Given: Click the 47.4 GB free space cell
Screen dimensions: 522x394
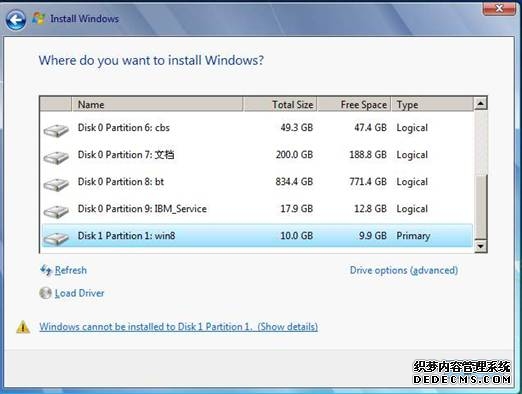Looking at the screenshot, I should click(370, 128).
